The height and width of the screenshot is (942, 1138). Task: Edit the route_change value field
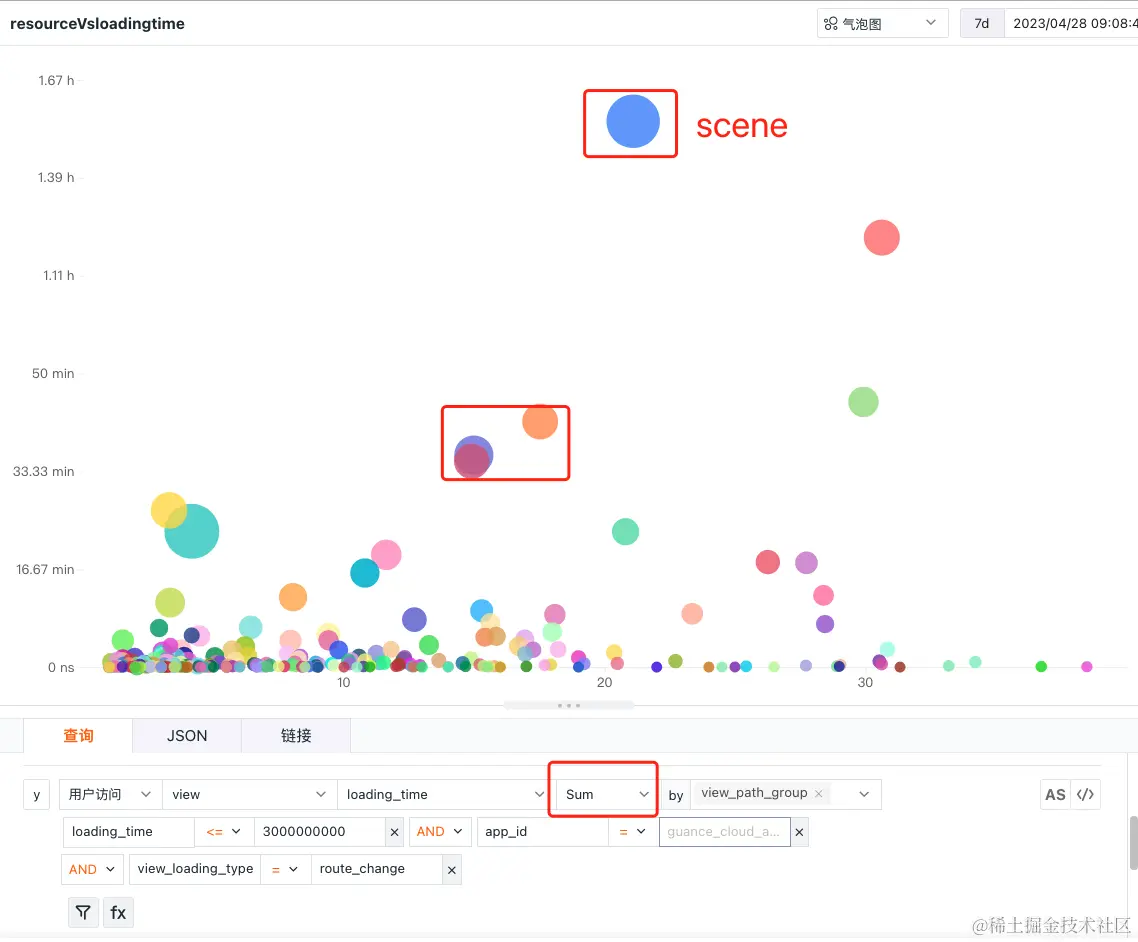click(x=377, y=869)
